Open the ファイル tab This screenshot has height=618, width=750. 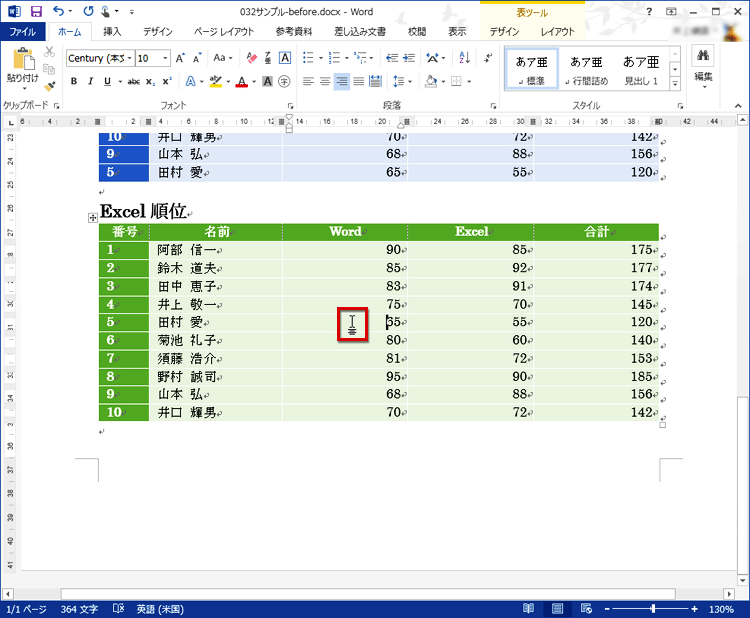click(x=22, y=32)
